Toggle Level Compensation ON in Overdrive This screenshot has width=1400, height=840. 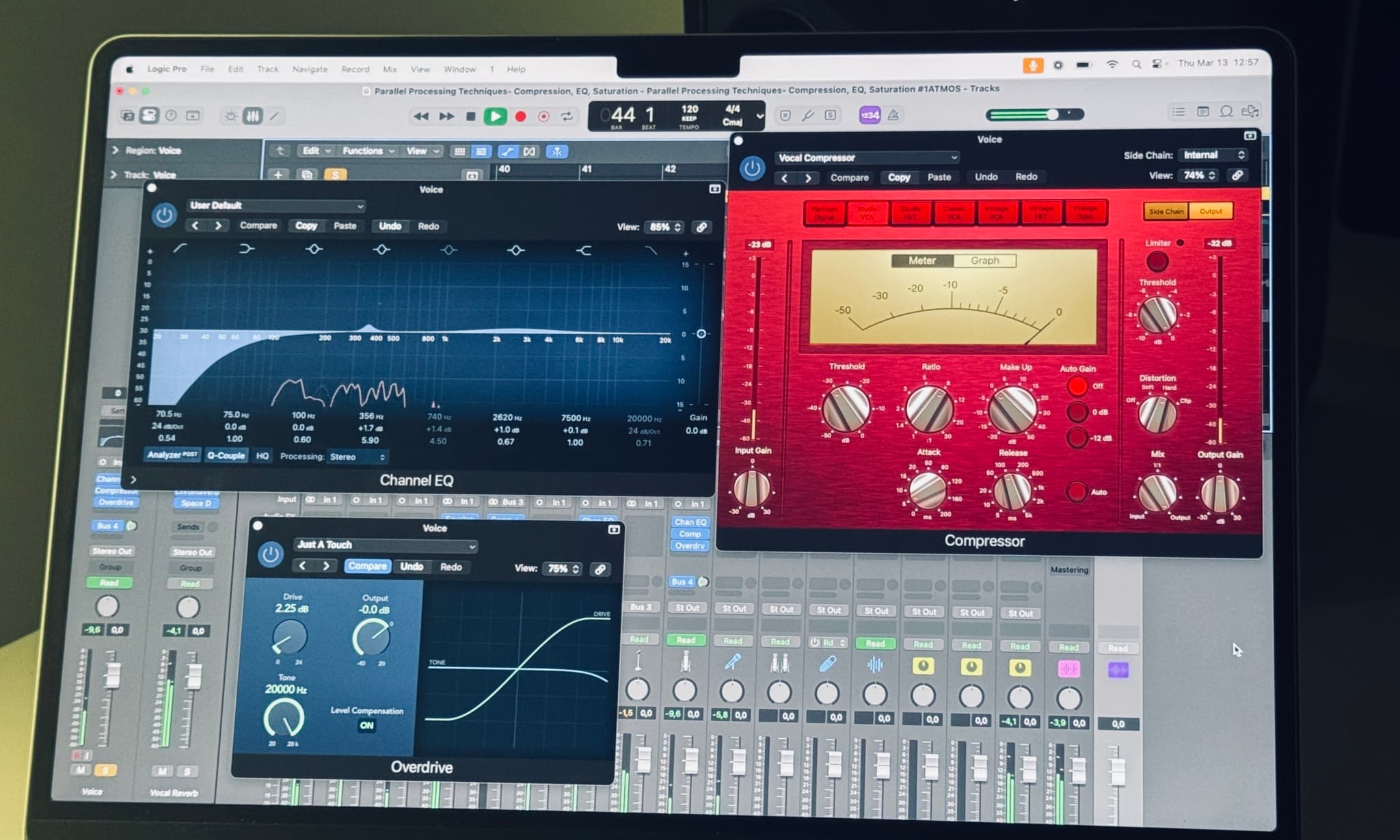pos(366,726)
